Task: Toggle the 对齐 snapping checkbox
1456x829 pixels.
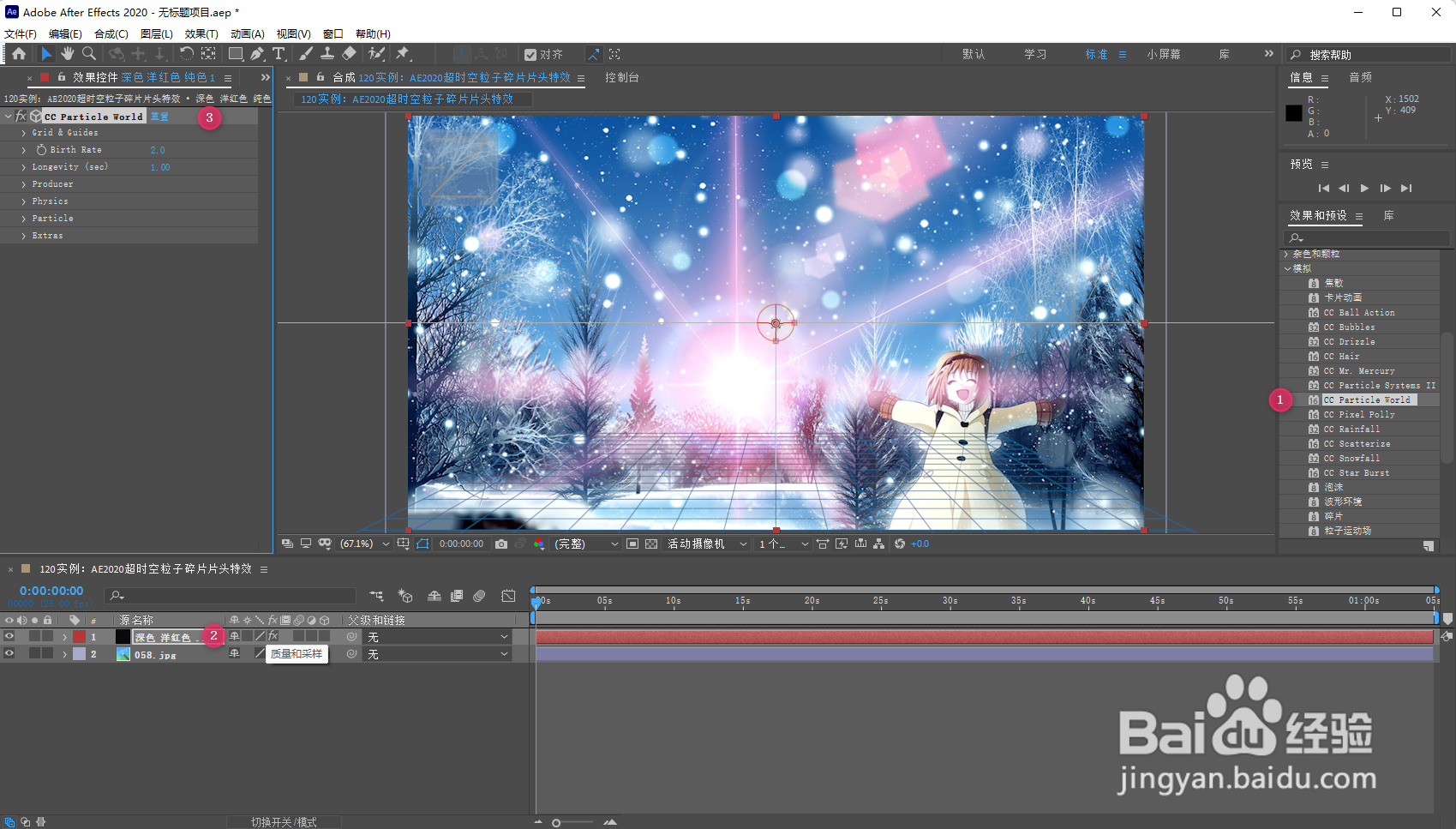Action: pyautogui.click(x=530, y=55)
